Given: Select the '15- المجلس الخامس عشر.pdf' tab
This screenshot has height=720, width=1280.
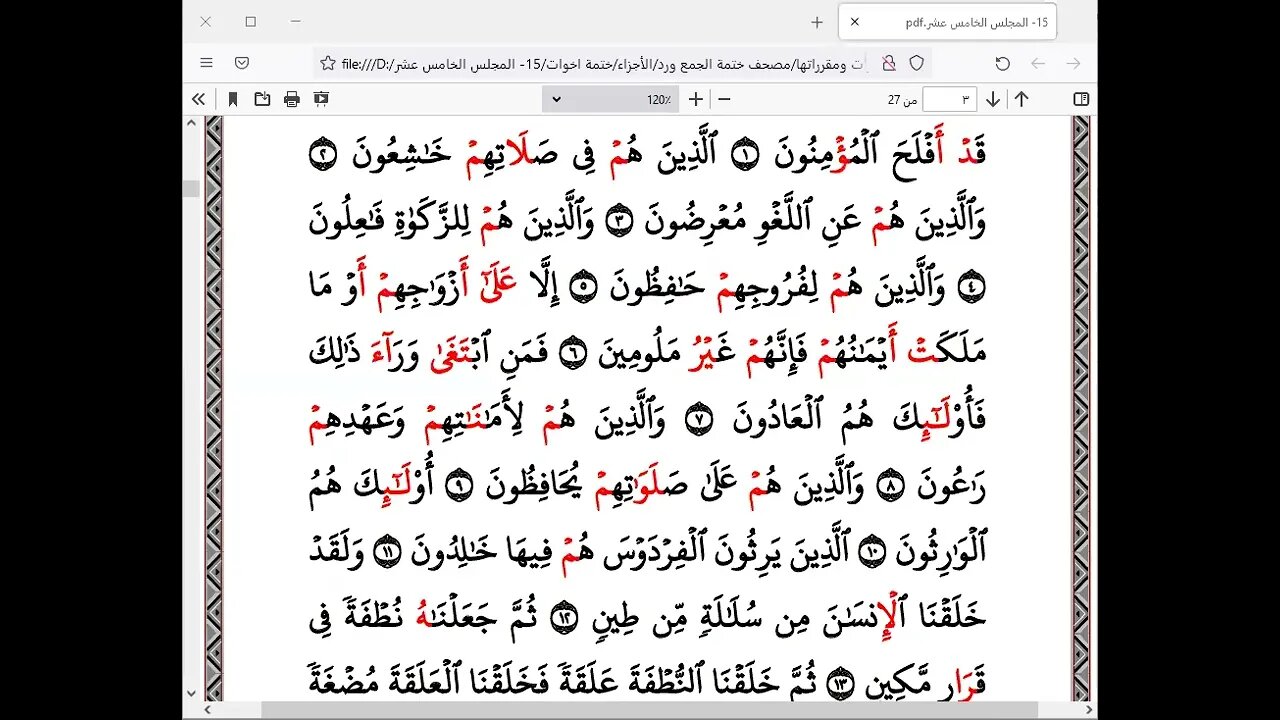Looking at the screenshot, I should 948,22.
